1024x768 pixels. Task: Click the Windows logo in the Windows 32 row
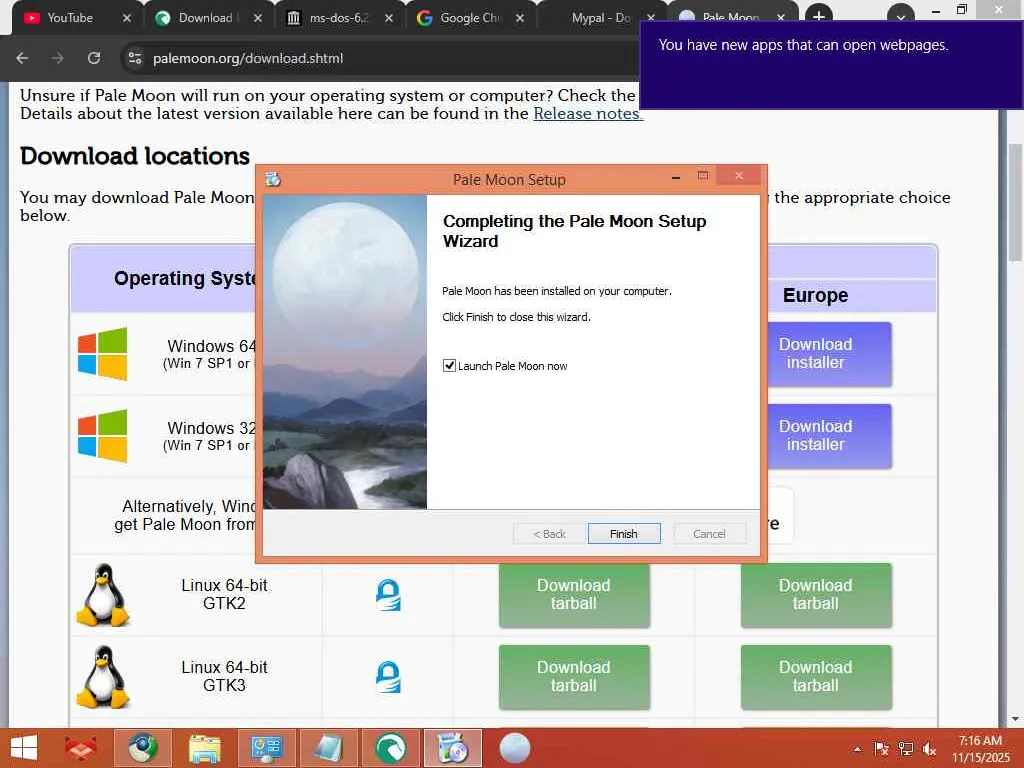(103, 436)
